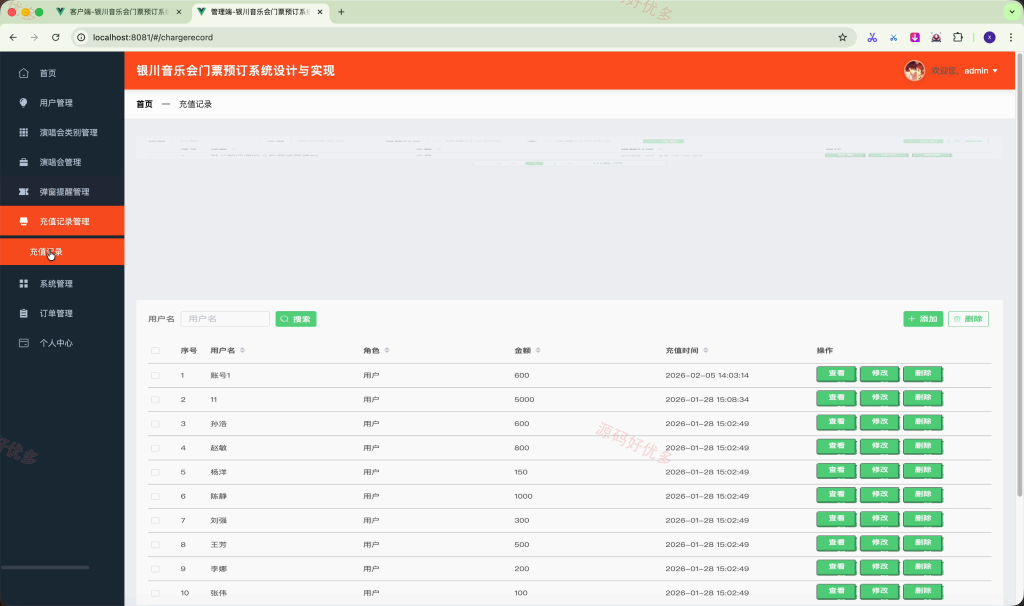This screenshot has width=1024, height=606.
Task: Click the pink download extension icon
Action: 915,37
